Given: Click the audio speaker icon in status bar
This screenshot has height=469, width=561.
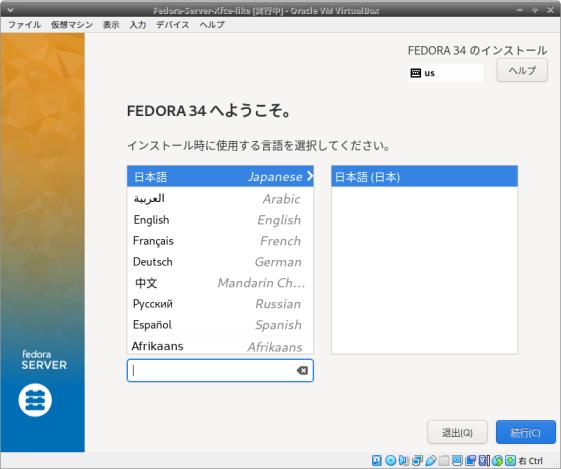Looking at the screenshot, I should click(x=404, y=460).
